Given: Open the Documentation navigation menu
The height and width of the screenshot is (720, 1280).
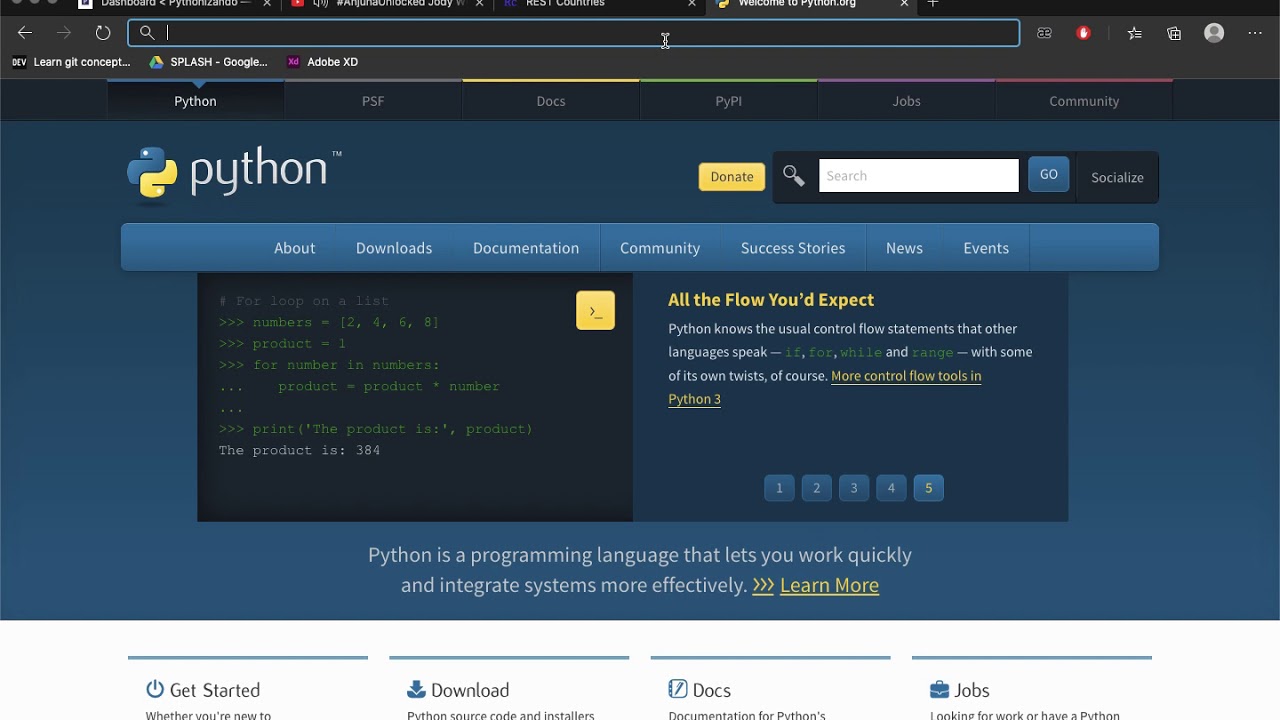Looking at the screenshot, I should click(526, 248).
